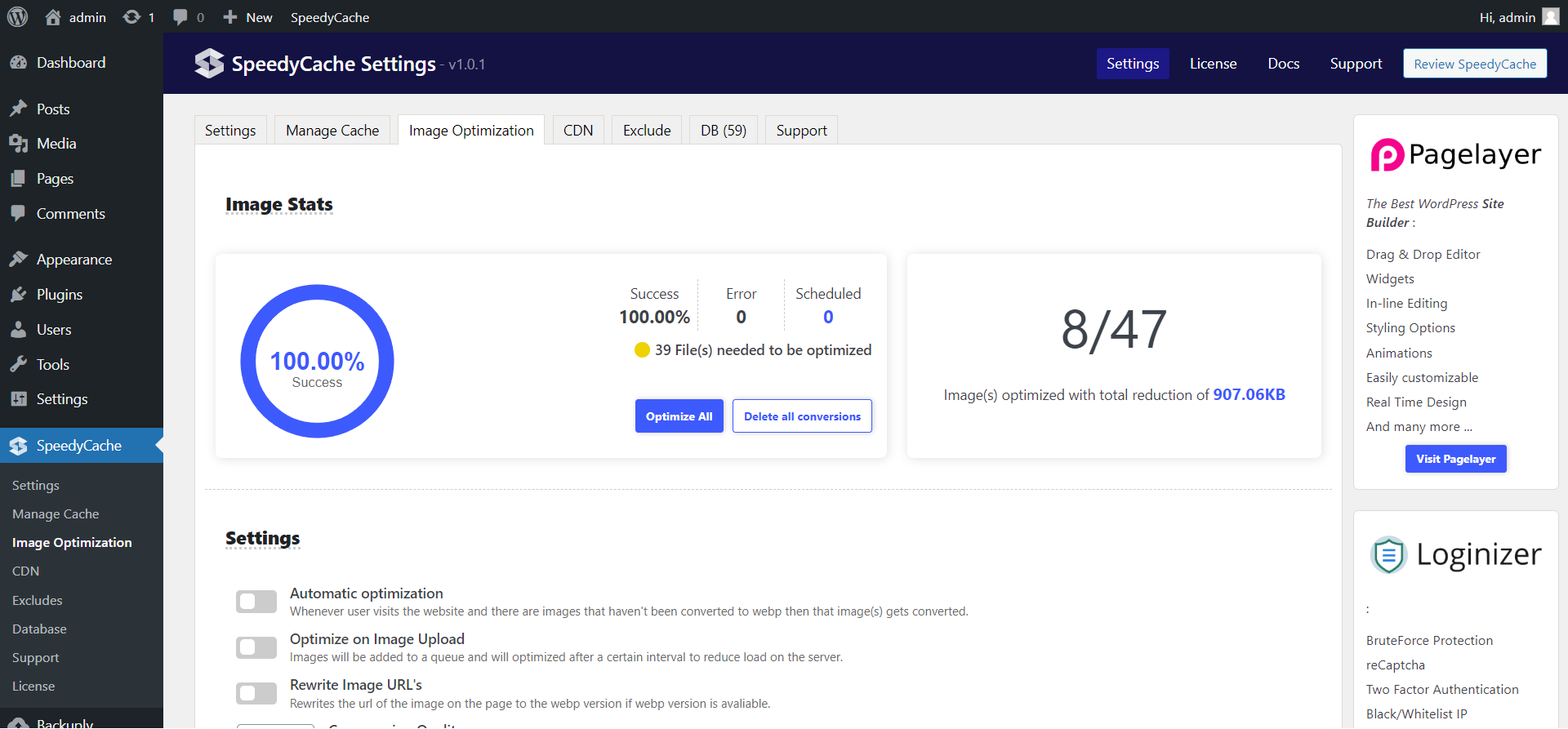This screenshot has height=729, width=1568.
Task: Open the DB (59) tab
Action: [x=724, y=131]
